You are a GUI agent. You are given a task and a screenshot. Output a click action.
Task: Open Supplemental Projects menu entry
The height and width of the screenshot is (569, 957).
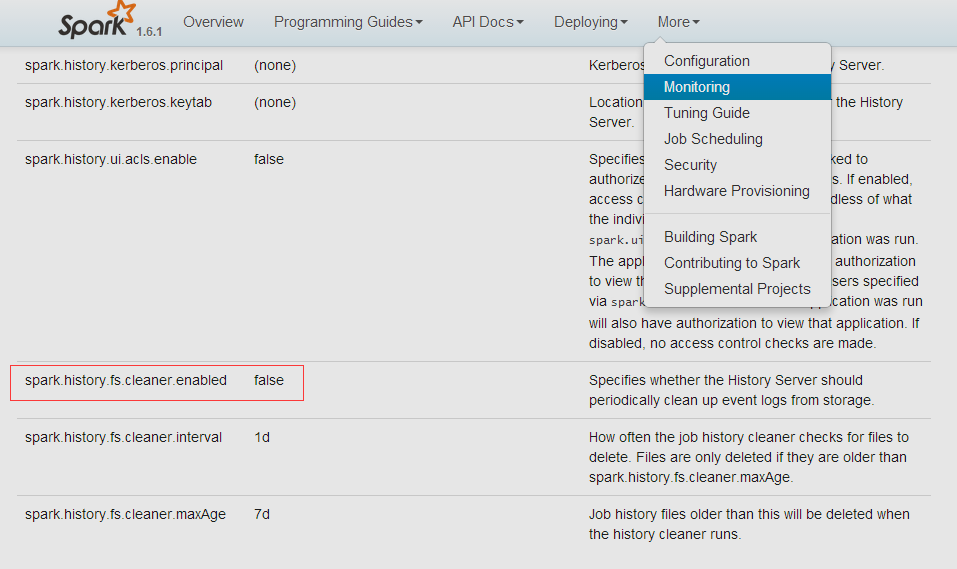pos(737,289)
